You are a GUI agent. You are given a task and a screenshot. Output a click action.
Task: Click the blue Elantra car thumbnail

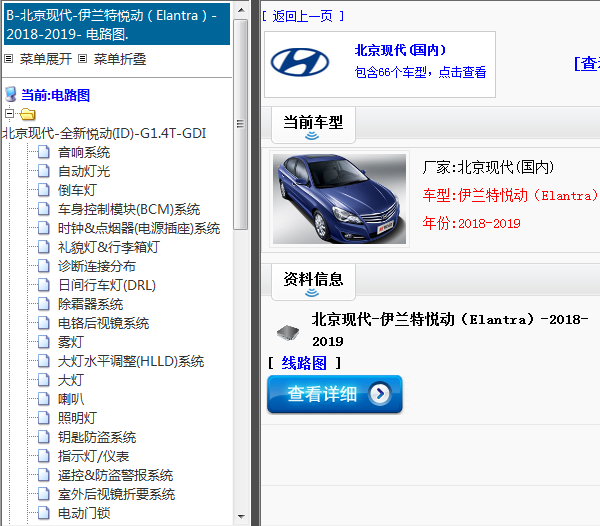339,199
